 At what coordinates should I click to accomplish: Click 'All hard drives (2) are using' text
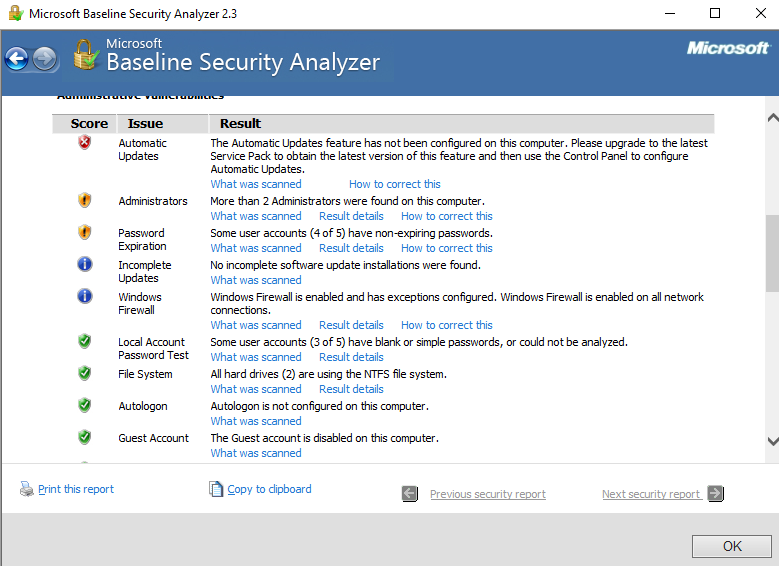point(328,374)
